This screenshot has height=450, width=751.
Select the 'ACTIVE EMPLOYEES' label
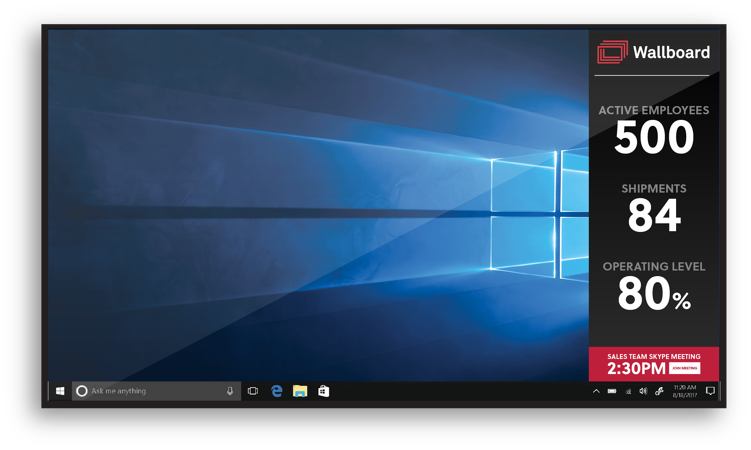pyautogui.click(x=654, y=110)
